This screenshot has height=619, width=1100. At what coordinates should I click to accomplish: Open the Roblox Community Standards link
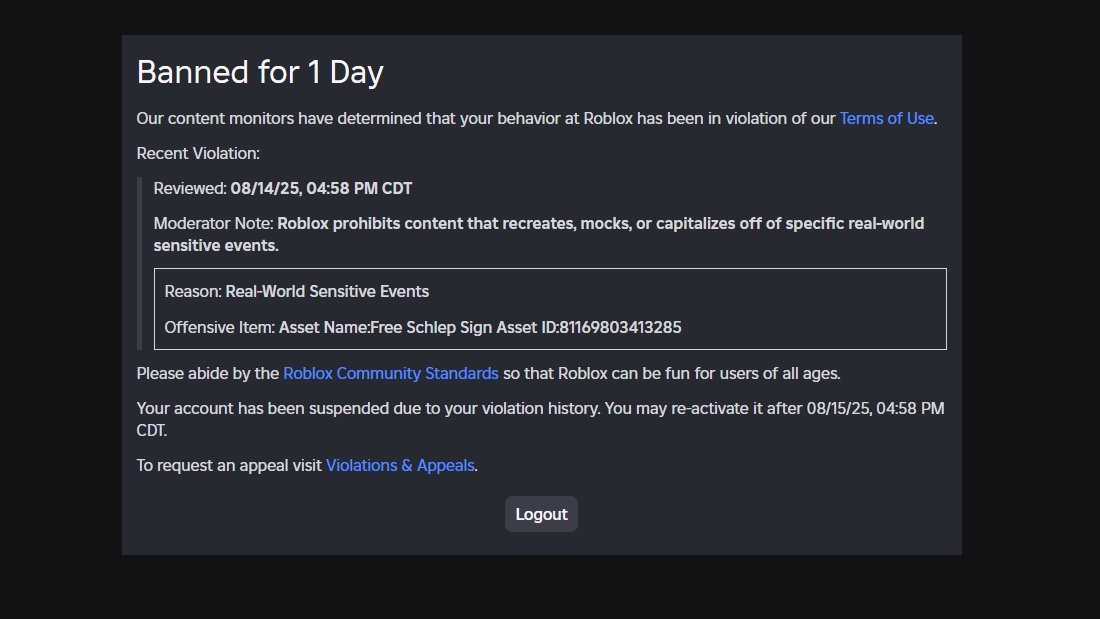click(x=391, y=373)
